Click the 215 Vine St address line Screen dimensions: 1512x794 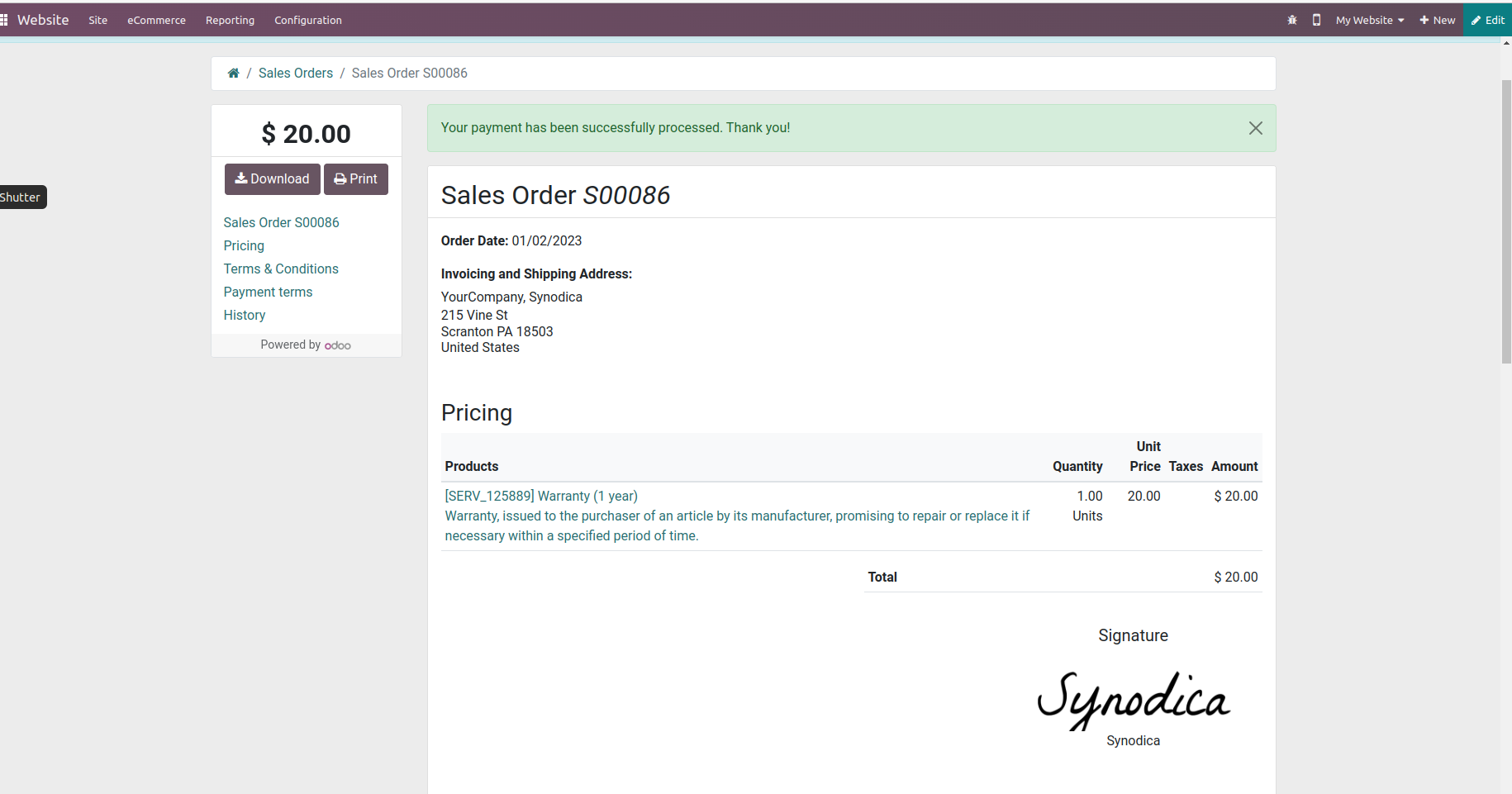point(474,315)
